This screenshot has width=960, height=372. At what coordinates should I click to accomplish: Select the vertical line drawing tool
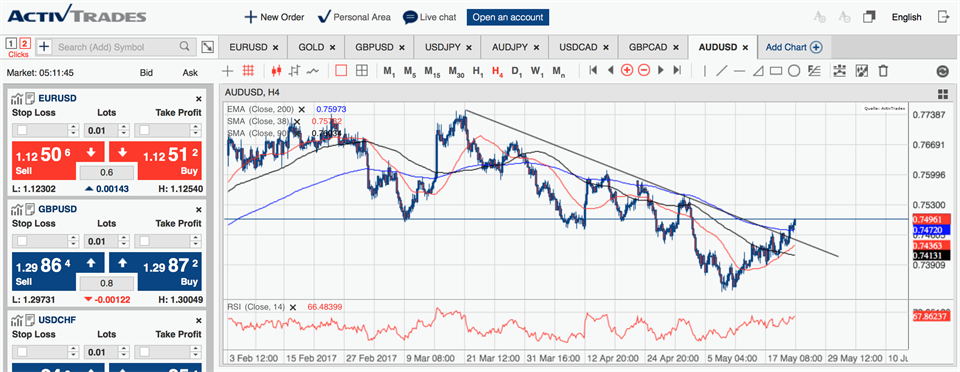tap(705, 71)
